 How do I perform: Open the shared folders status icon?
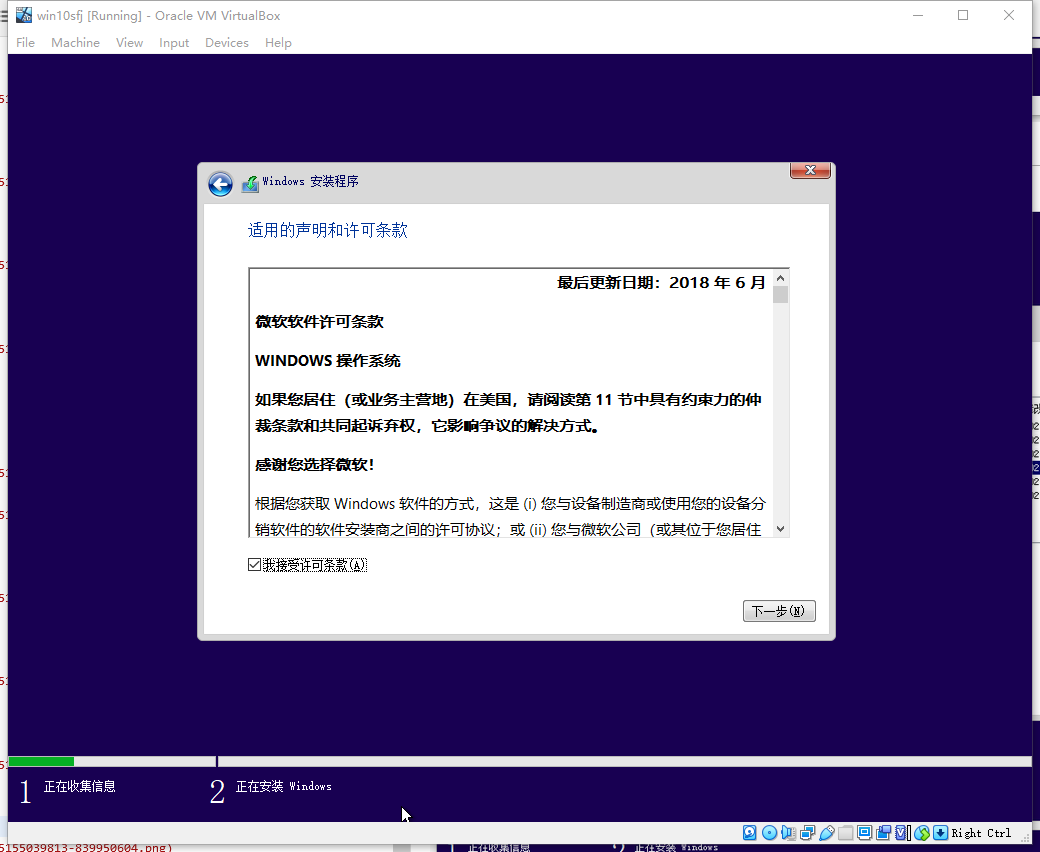pyautogui.click(x=846, y=833)
